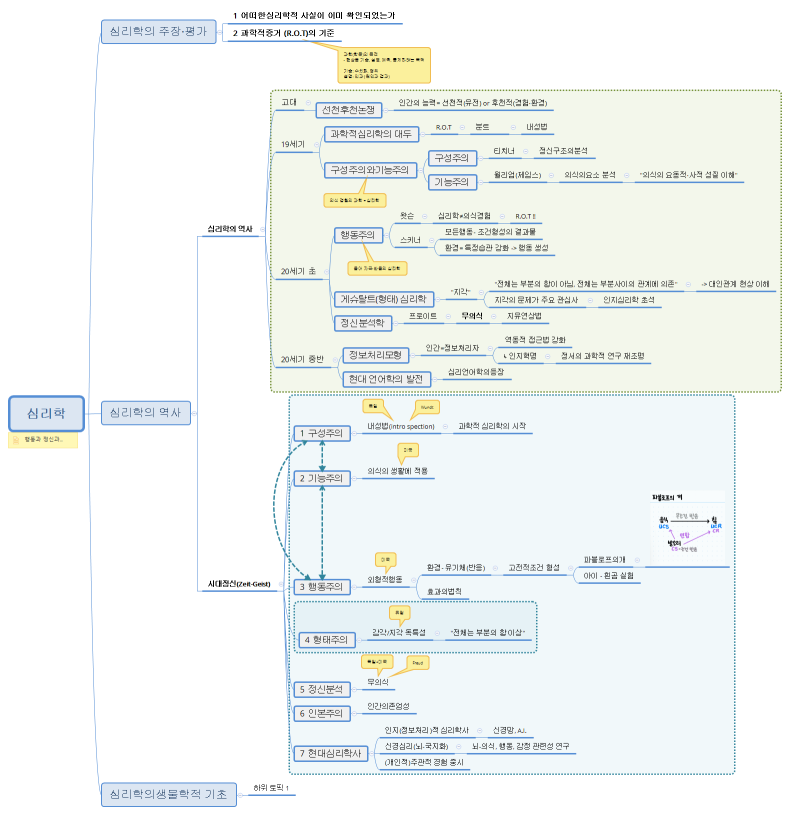Click the Freud callout label
The image size is (790, 815).
click(416, 662)
